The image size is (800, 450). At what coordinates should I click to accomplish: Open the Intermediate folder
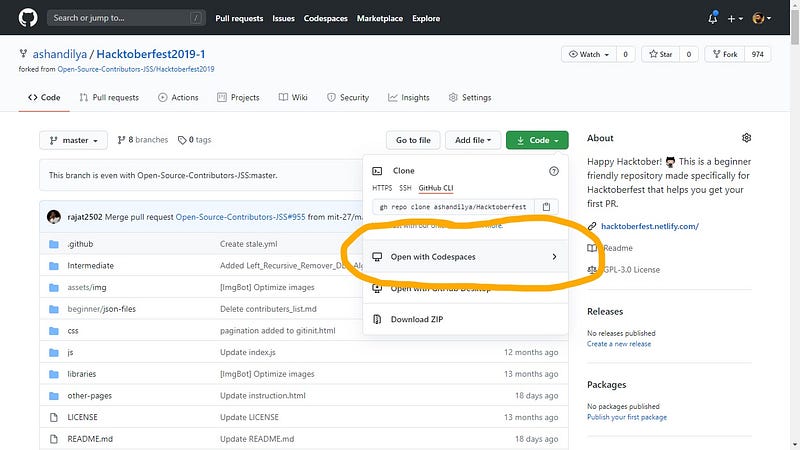(90, 265)
